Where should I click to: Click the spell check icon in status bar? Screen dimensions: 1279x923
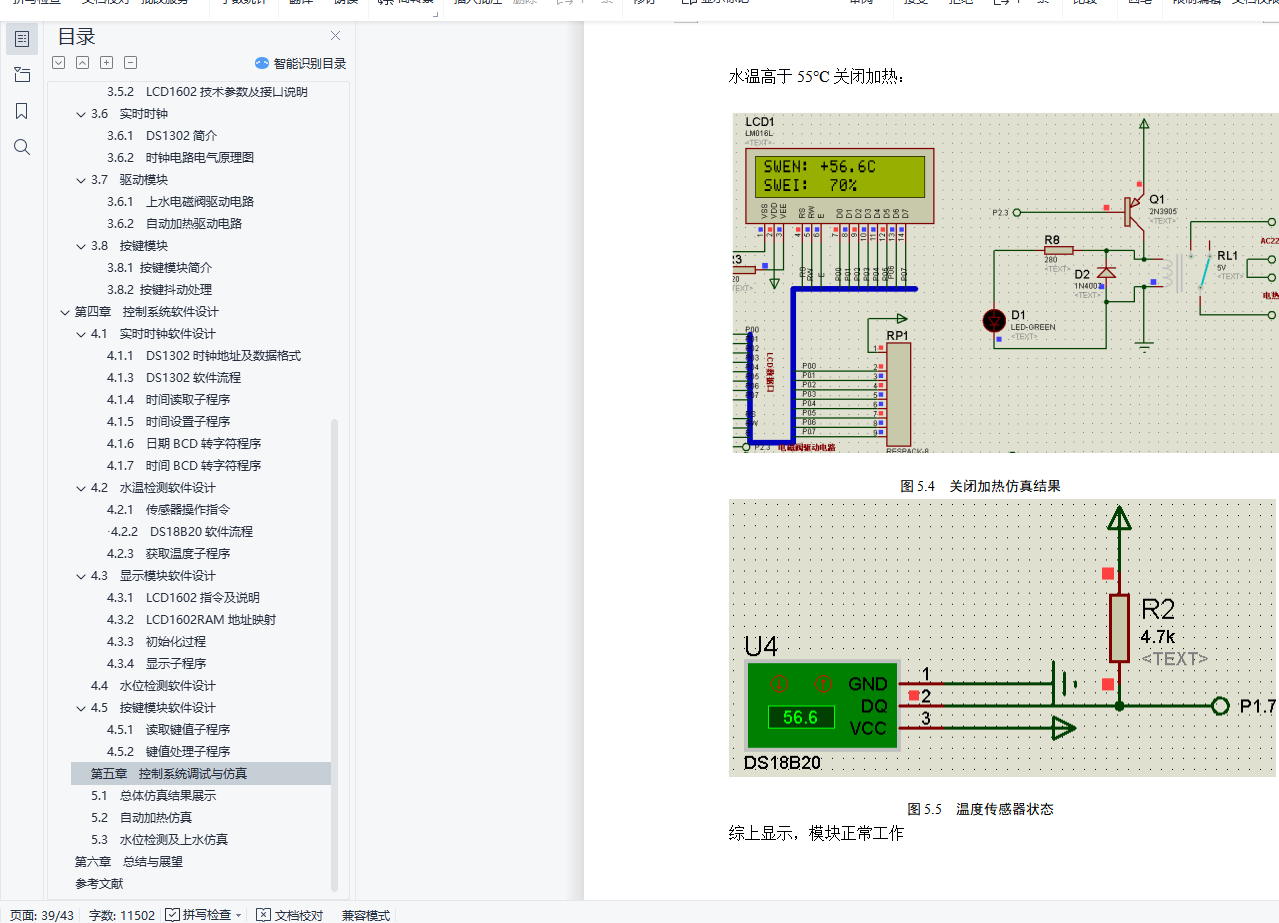(x=172, y=914)
